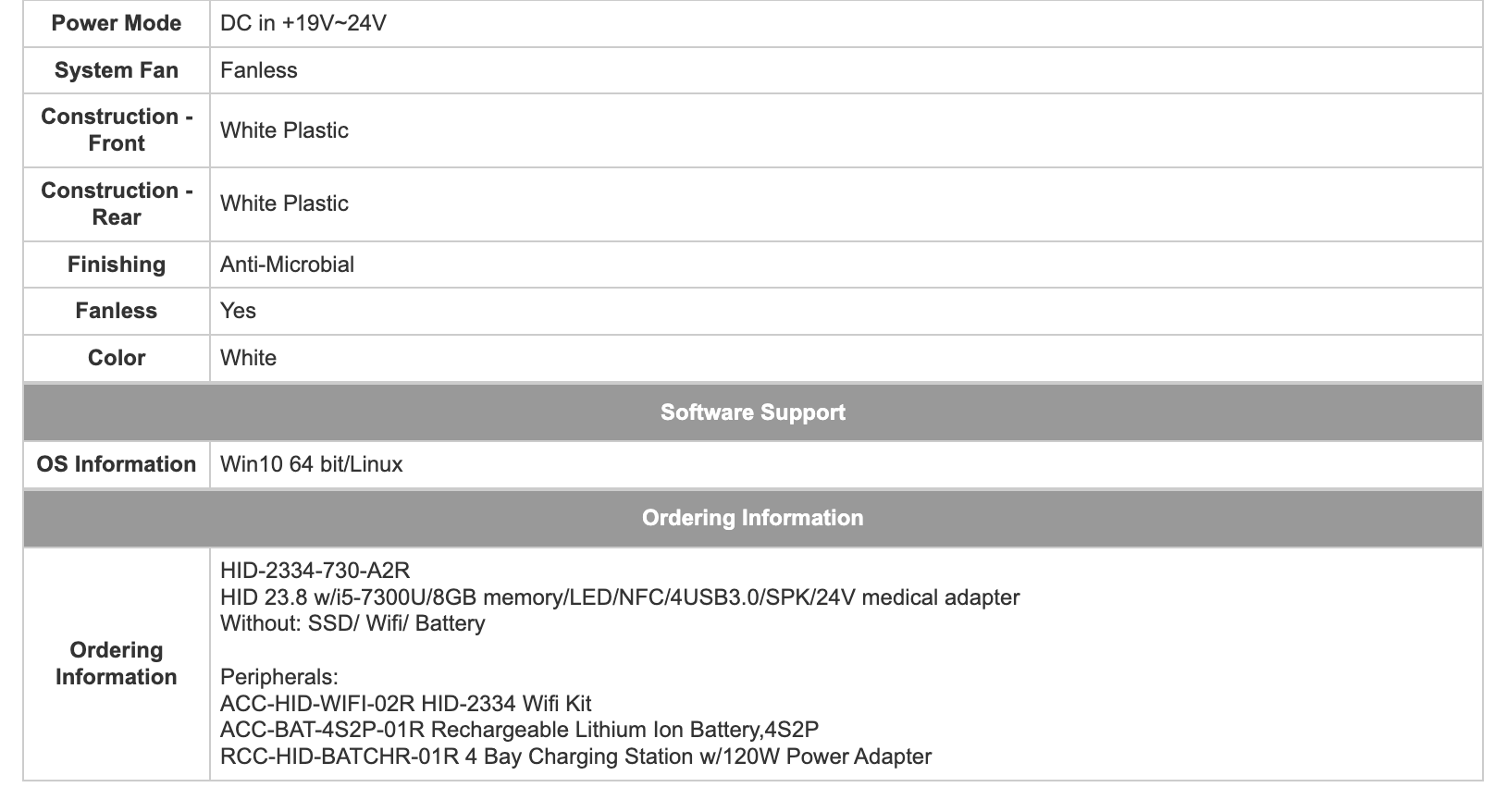Select the Finishing row label

click(117, 265)
